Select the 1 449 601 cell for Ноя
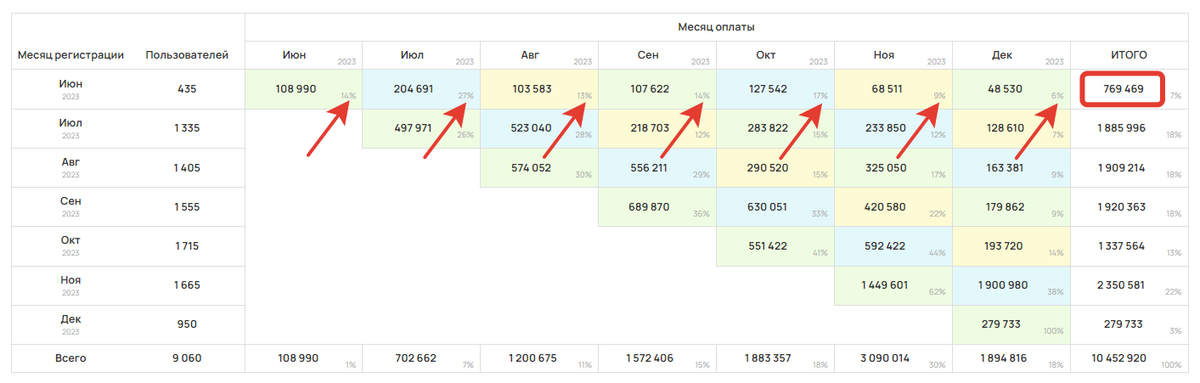The width and height of the screenshot is (1200, 383). (885, 285)
